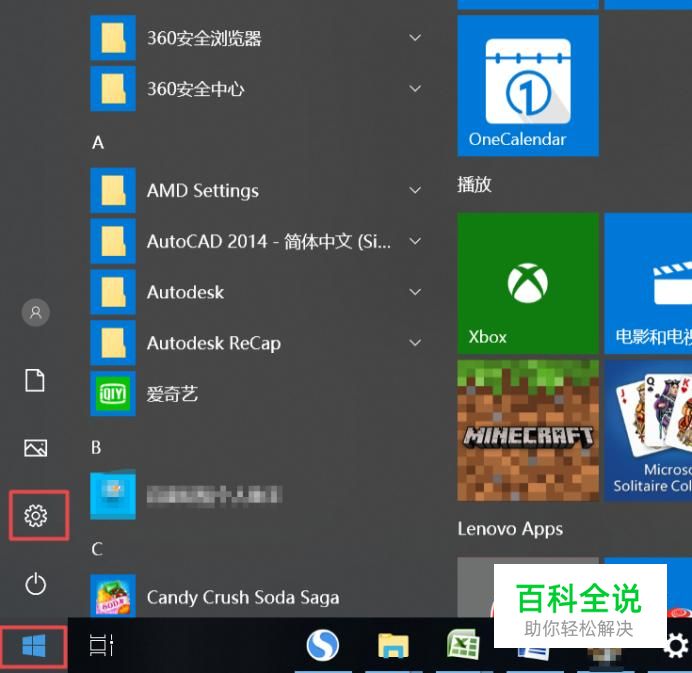This screenshot has width=692, height=673.
Task: Select AutoCAD 2014 - 简体中文 label
Action: 269,241
